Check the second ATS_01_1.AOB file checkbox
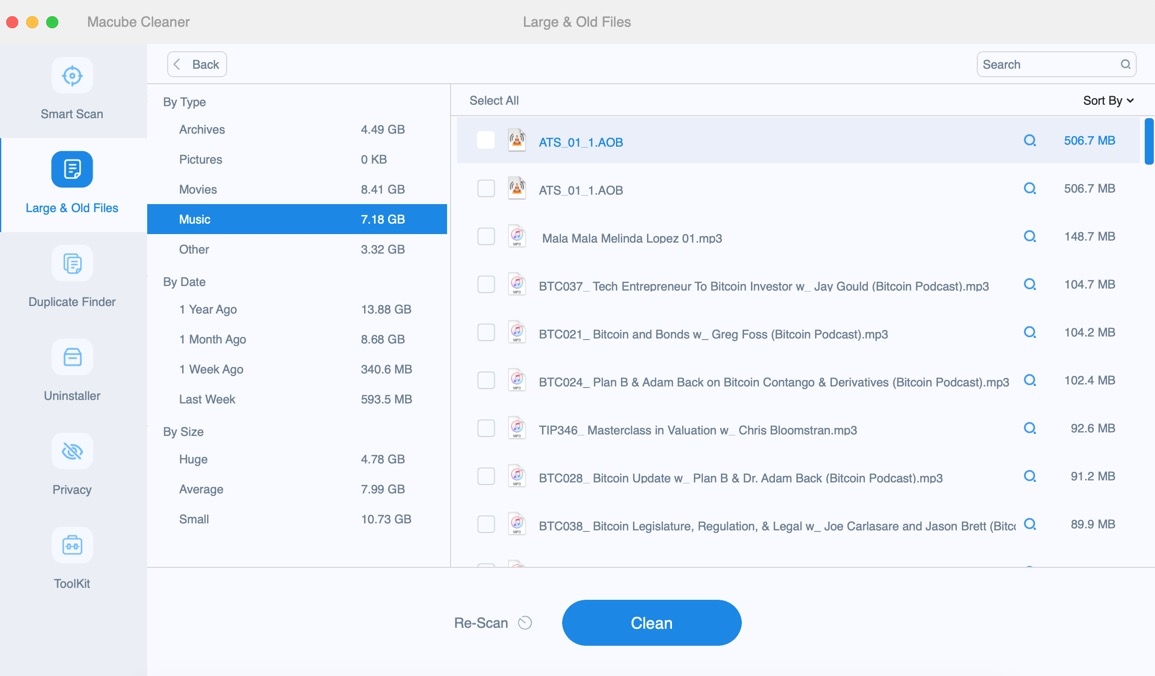Image resolution: width=1155 pixels, height=676 pixels. pyautogui.click(x=485, y=189)
